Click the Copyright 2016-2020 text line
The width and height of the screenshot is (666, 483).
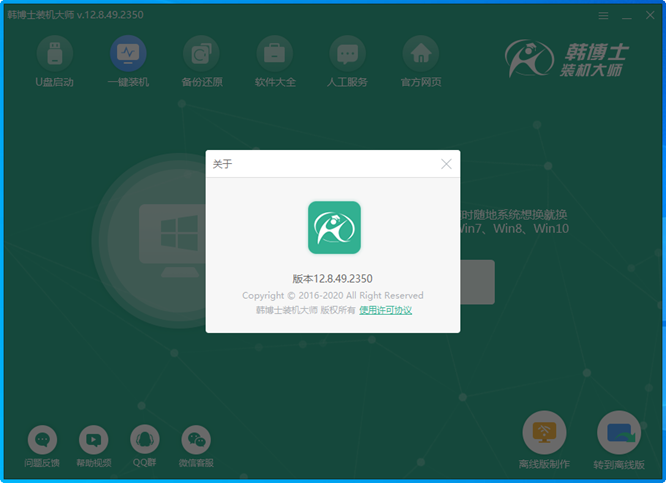pos(333,295)
